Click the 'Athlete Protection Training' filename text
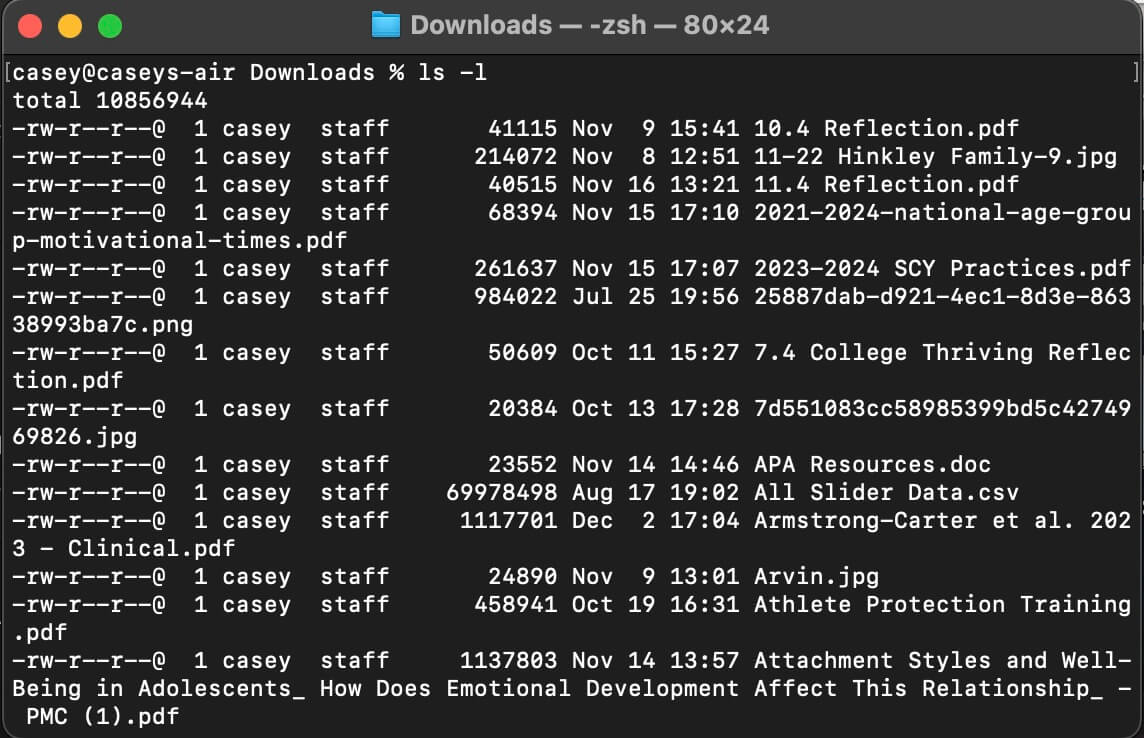This screenshot has width=1144, height=738. (942, 605)
